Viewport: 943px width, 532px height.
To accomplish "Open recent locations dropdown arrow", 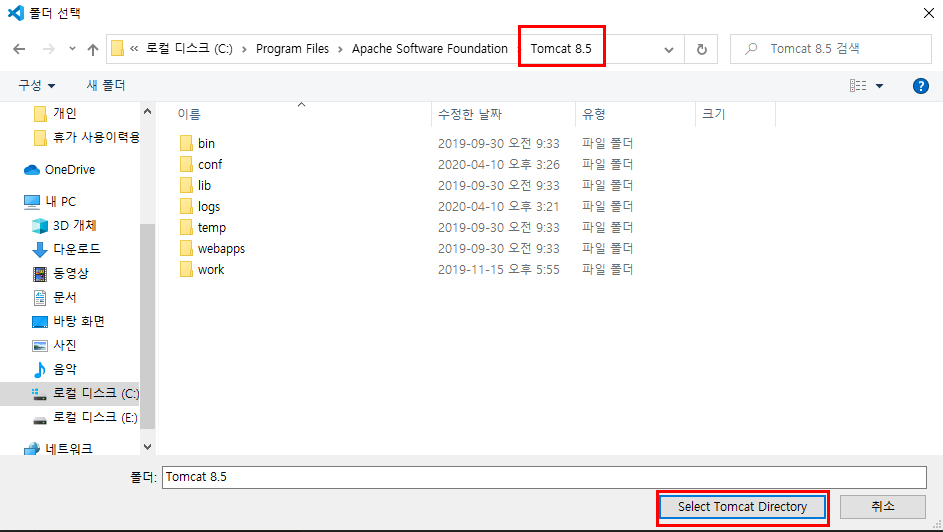I will (72, 49).
